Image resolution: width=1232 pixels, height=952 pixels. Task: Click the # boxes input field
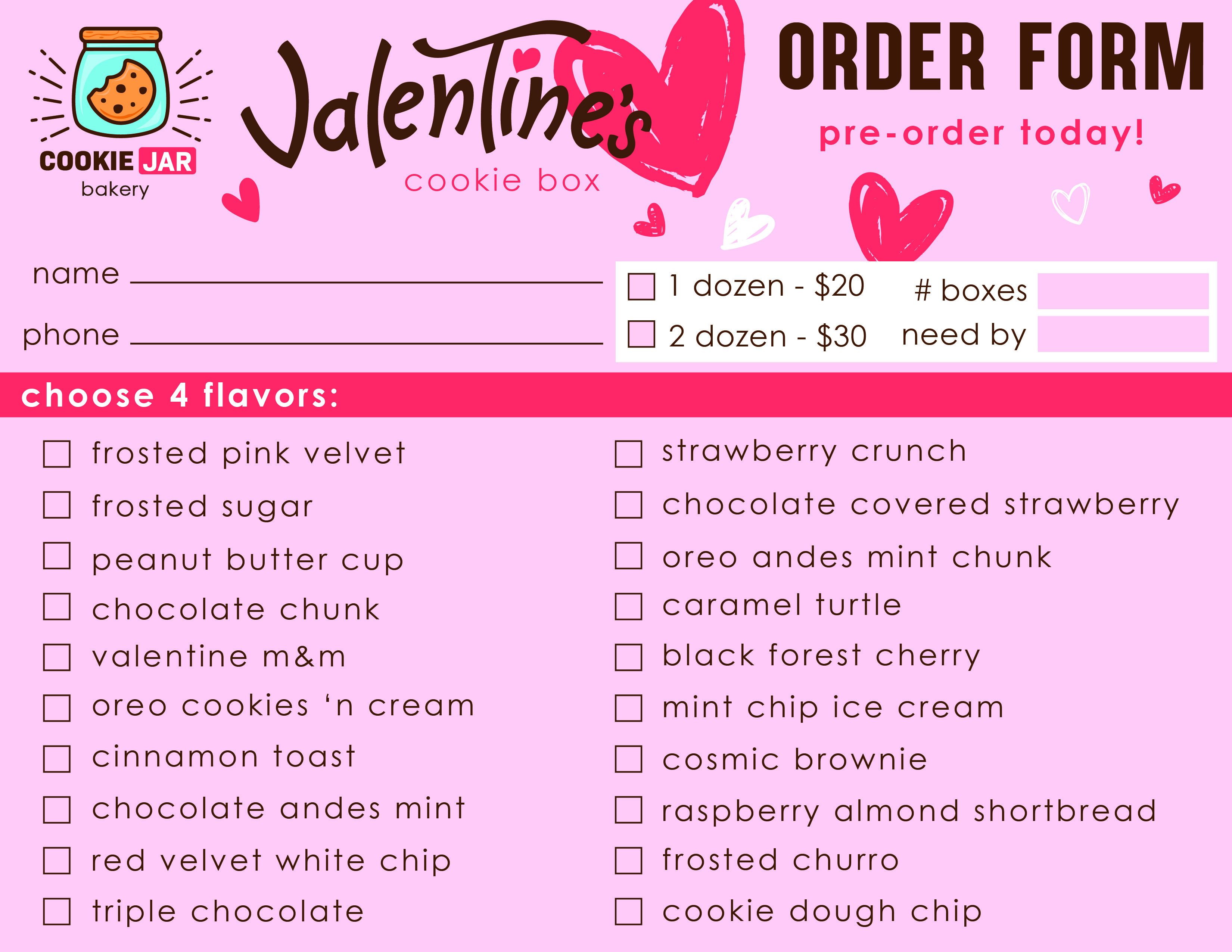(1123, 291)
